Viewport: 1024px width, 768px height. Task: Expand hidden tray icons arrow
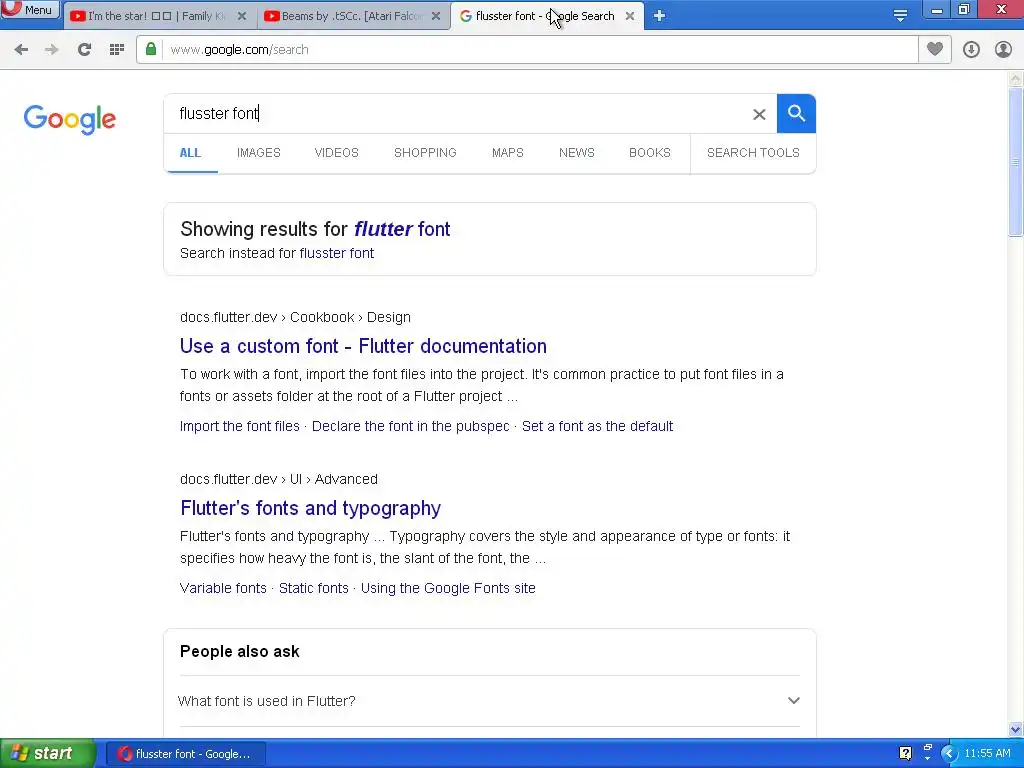949,754
